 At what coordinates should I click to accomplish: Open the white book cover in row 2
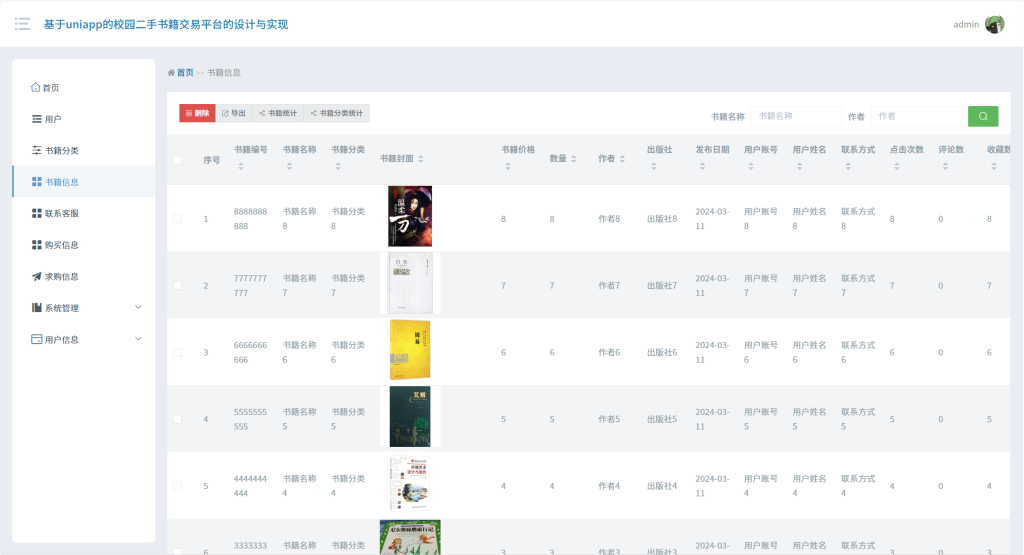(x=410, y=283)
